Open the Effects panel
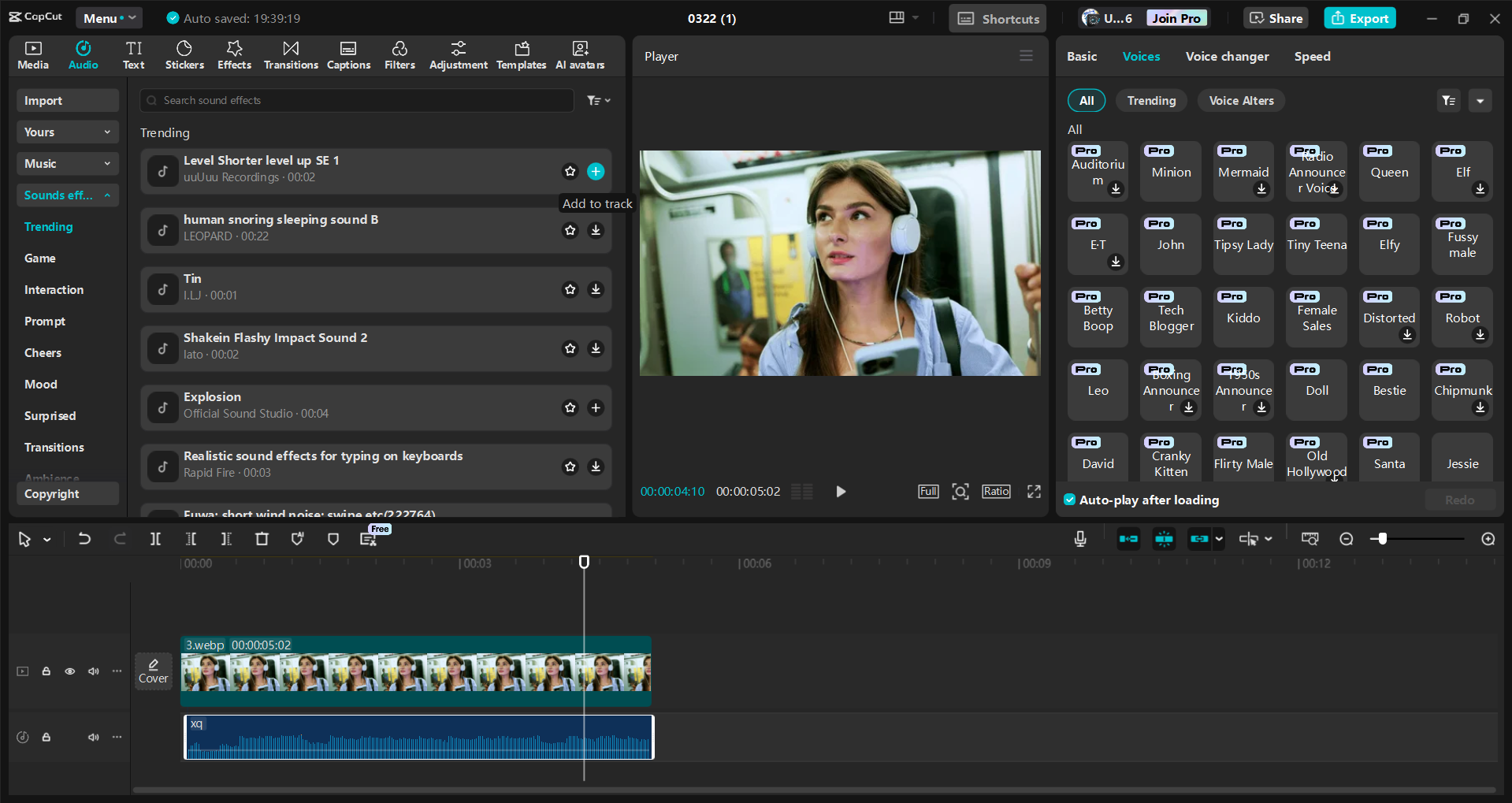 pos(234,54)
